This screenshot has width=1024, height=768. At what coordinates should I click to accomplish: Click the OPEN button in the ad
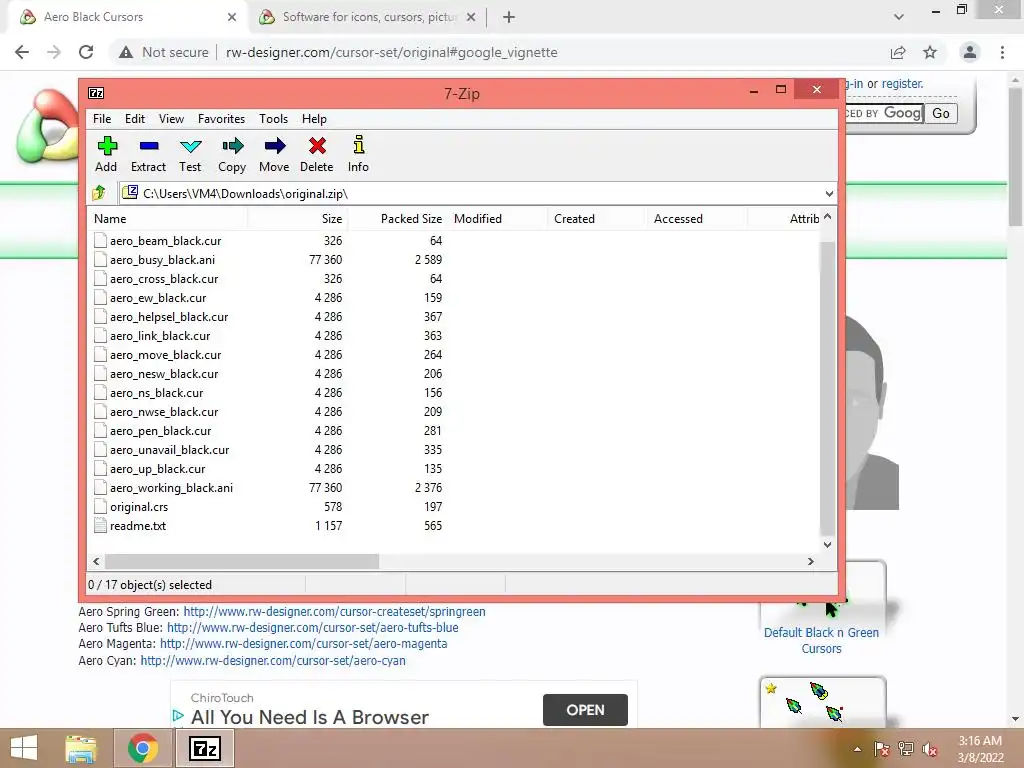point(585,710)
